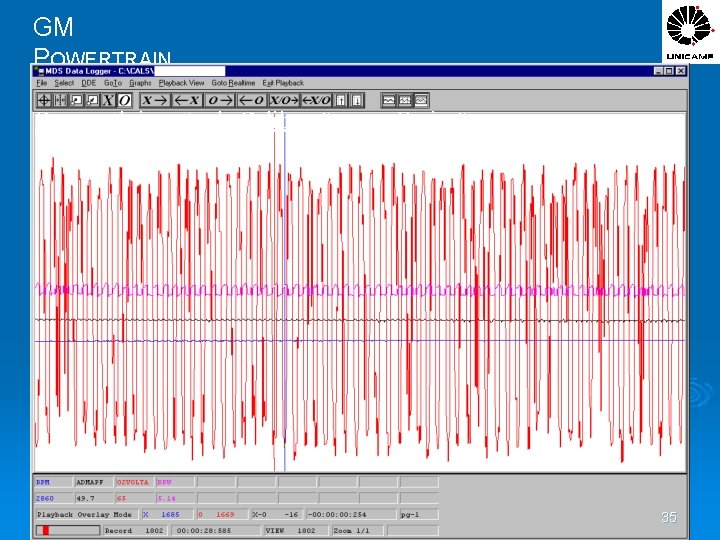Select the single-trace graph view icon
This screenshot has height=540, width=720.
tap(389, 100)
